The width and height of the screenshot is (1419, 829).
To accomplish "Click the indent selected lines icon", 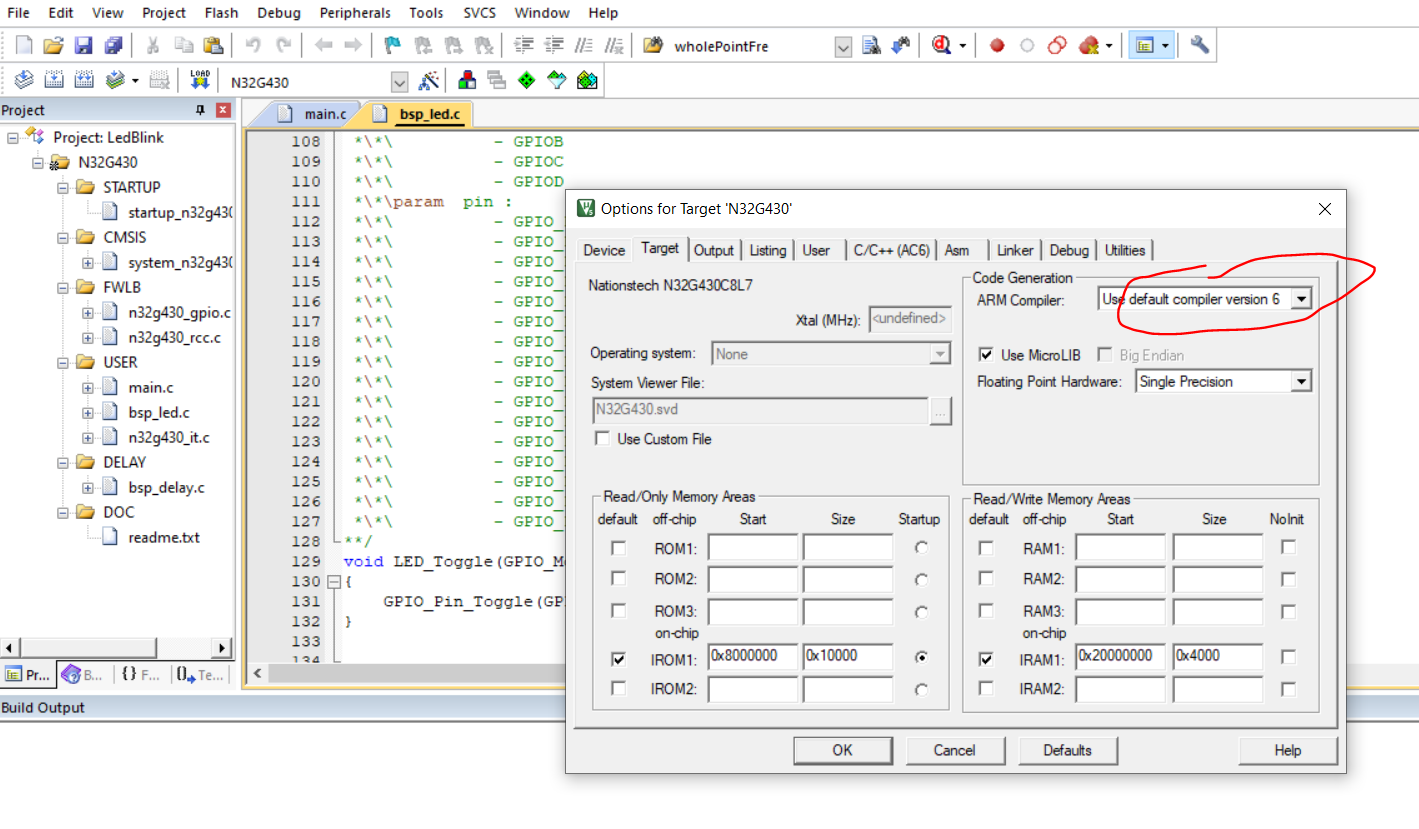I will tap(523, 45).
